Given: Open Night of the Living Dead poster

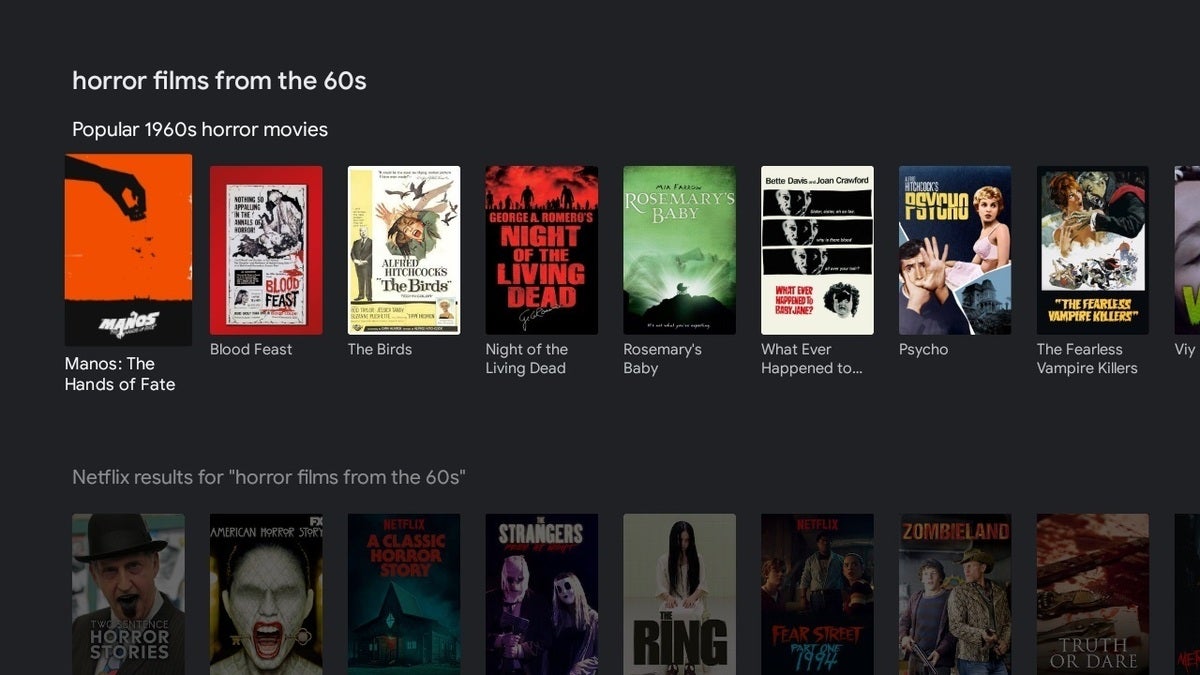Looking at the screenshot, I should click(542, 250).
